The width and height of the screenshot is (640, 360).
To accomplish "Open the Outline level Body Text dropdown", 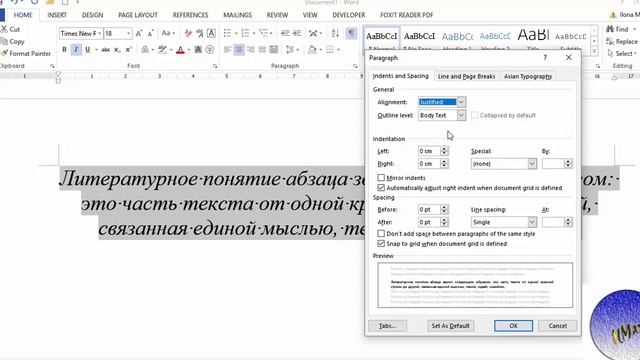I will click(461, 116).
